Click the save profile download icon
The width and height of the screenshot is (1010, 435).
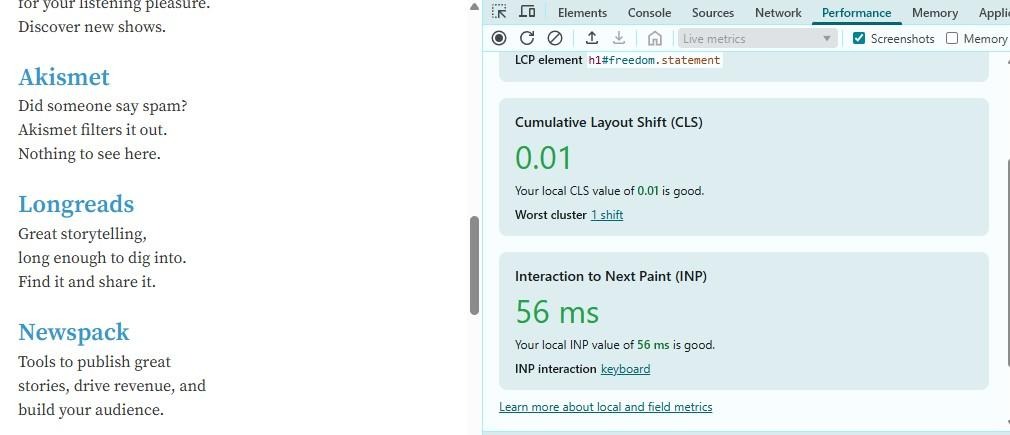(x=618, y=39)
